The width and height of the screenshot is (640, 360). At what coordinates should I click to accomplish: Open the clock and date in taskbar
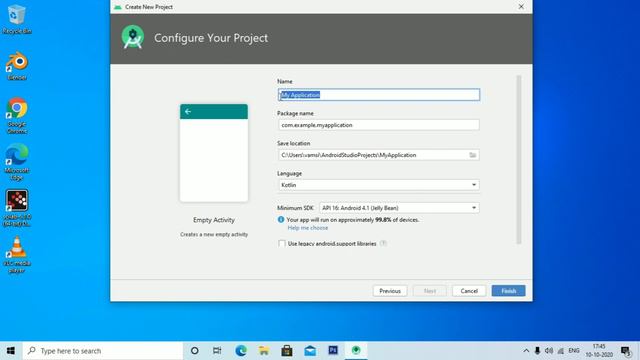point(599,351)
